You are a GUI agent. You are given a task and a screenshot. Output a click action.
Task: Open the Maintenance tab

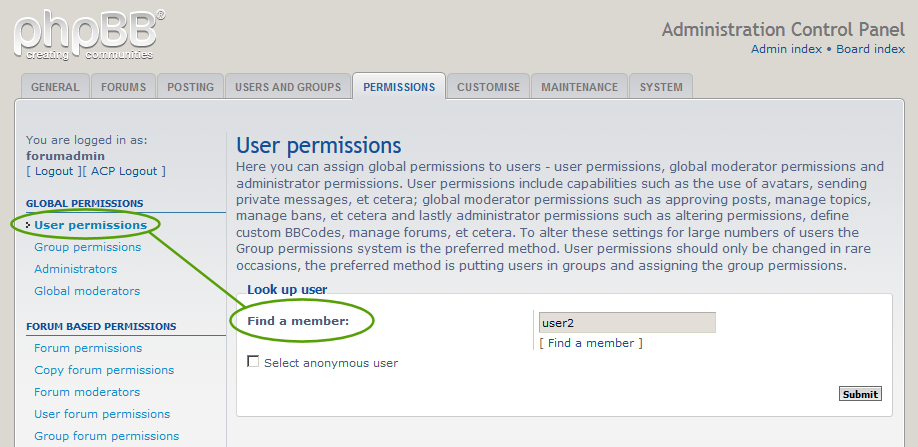pyautogui.click(x=579, y=87)
